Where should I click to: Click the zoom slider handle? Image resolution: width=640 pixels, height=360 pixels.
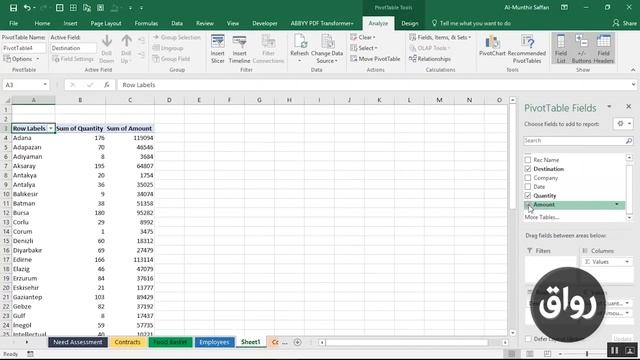click(x=587, y=353)
